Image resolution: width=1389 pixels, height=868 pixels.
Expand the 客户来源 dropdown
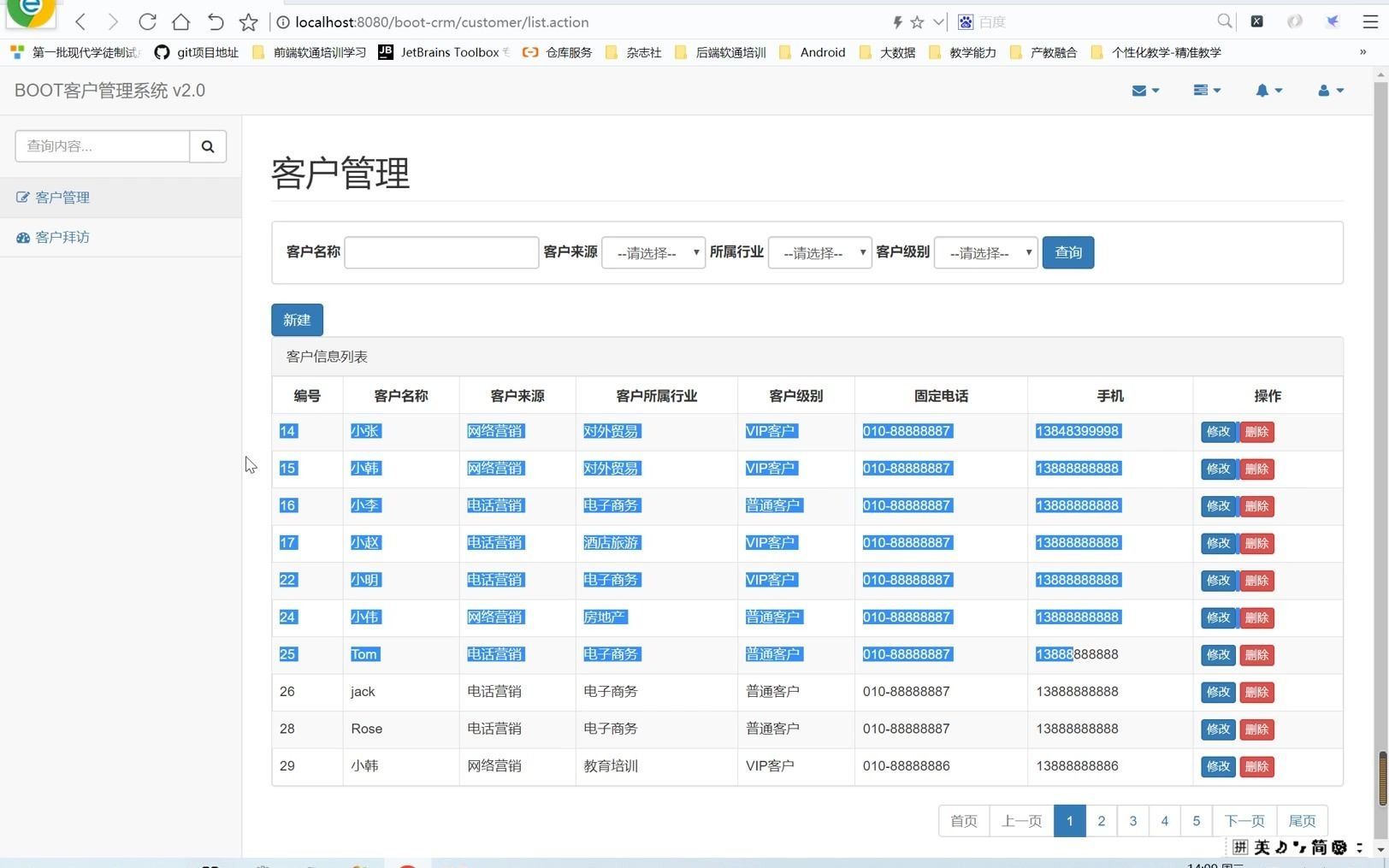[x=653, y=252]
